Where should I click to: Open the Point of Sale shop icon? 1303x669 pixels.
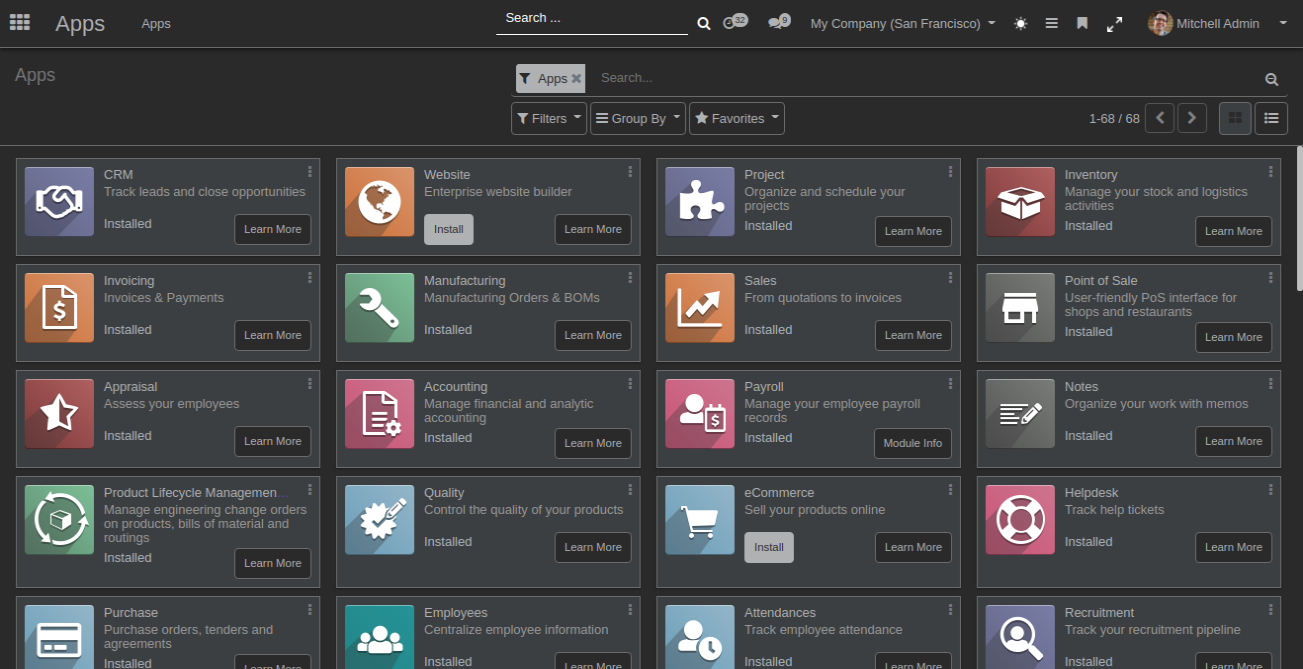1020,308
